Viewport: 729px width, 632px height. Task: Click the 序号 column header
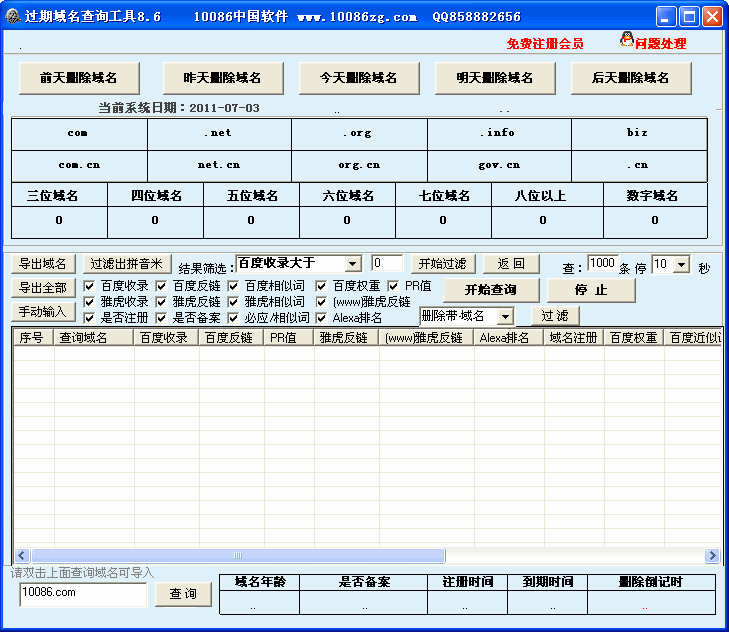click(33, 338)
